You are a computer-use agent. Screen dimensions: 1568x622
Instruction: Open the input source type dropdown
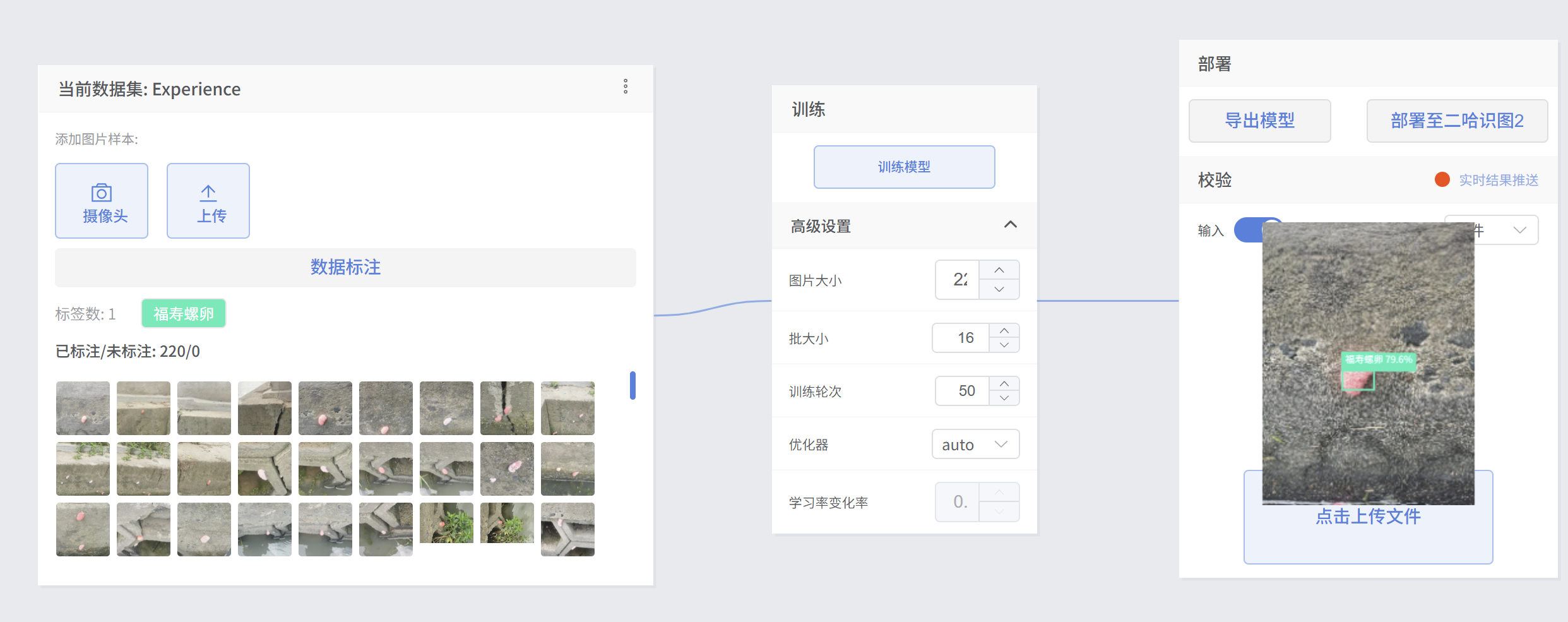pyautogui.click(x=1509, y=230)
